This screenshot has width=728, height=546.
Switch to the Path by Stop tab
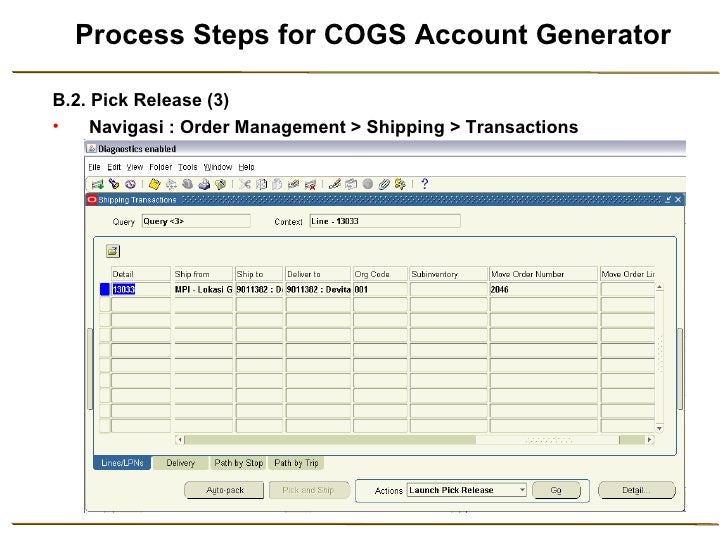point(239,463)
